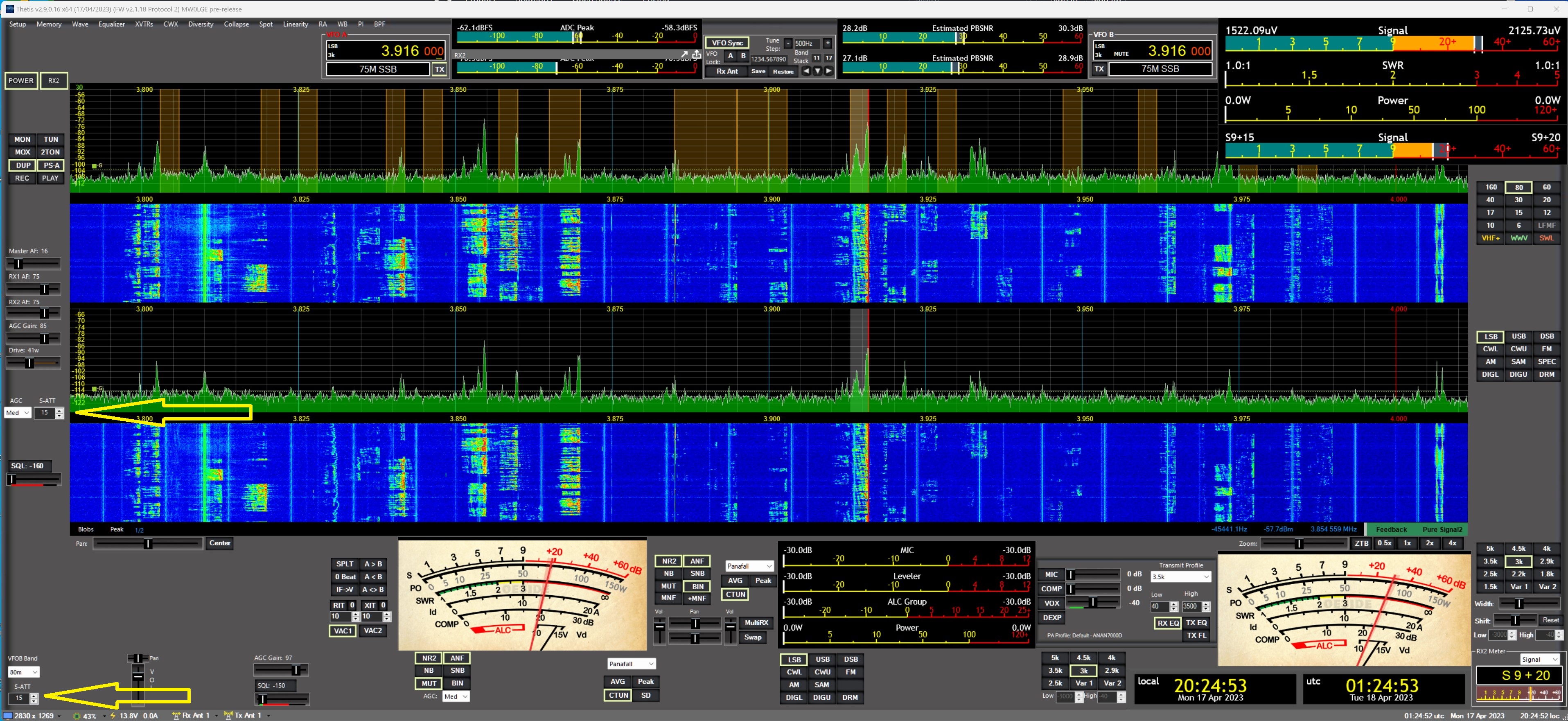The width and height of the screenshot is (1568, 721).
Task: Click the Rx Ant 1 antenna icon
Action: click(x=176, y=716)
